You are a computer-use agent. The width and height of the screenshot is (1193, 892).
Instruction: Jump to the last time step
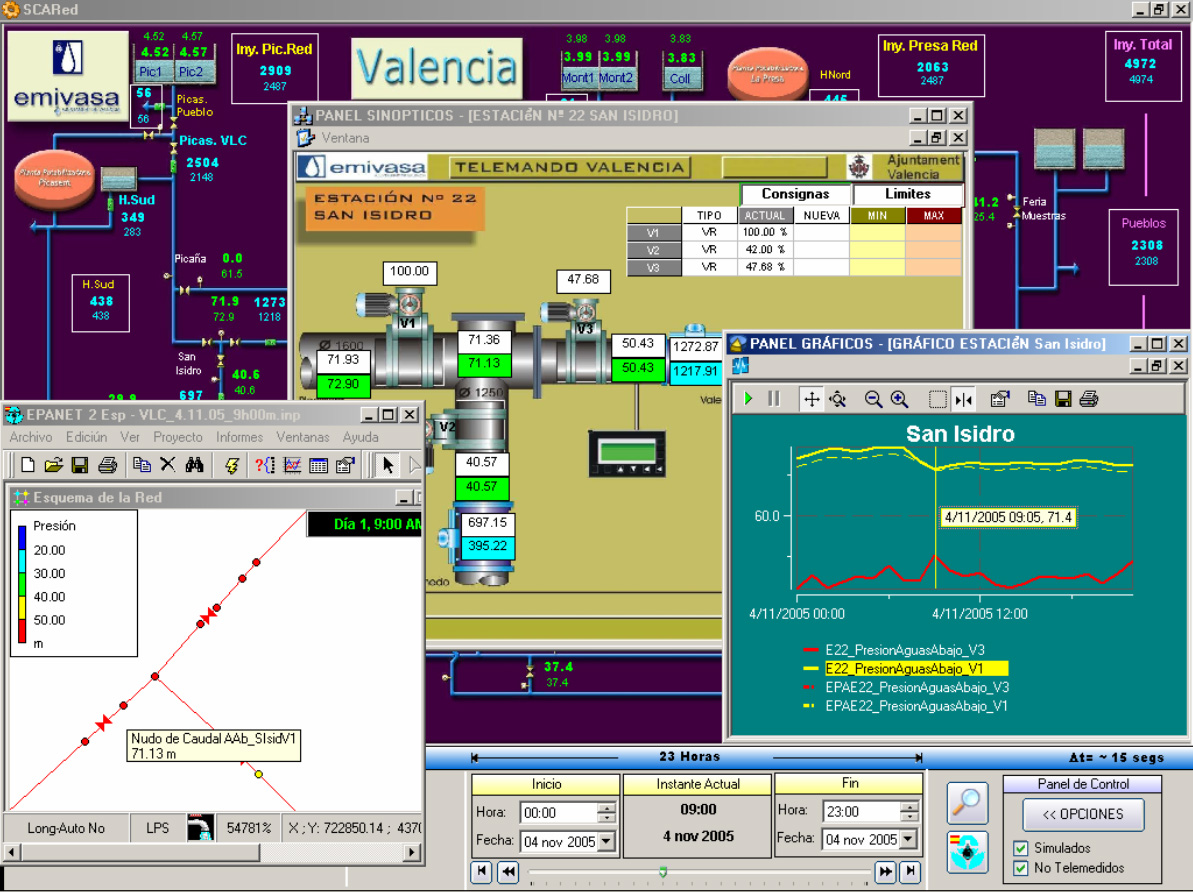(911, 872)
